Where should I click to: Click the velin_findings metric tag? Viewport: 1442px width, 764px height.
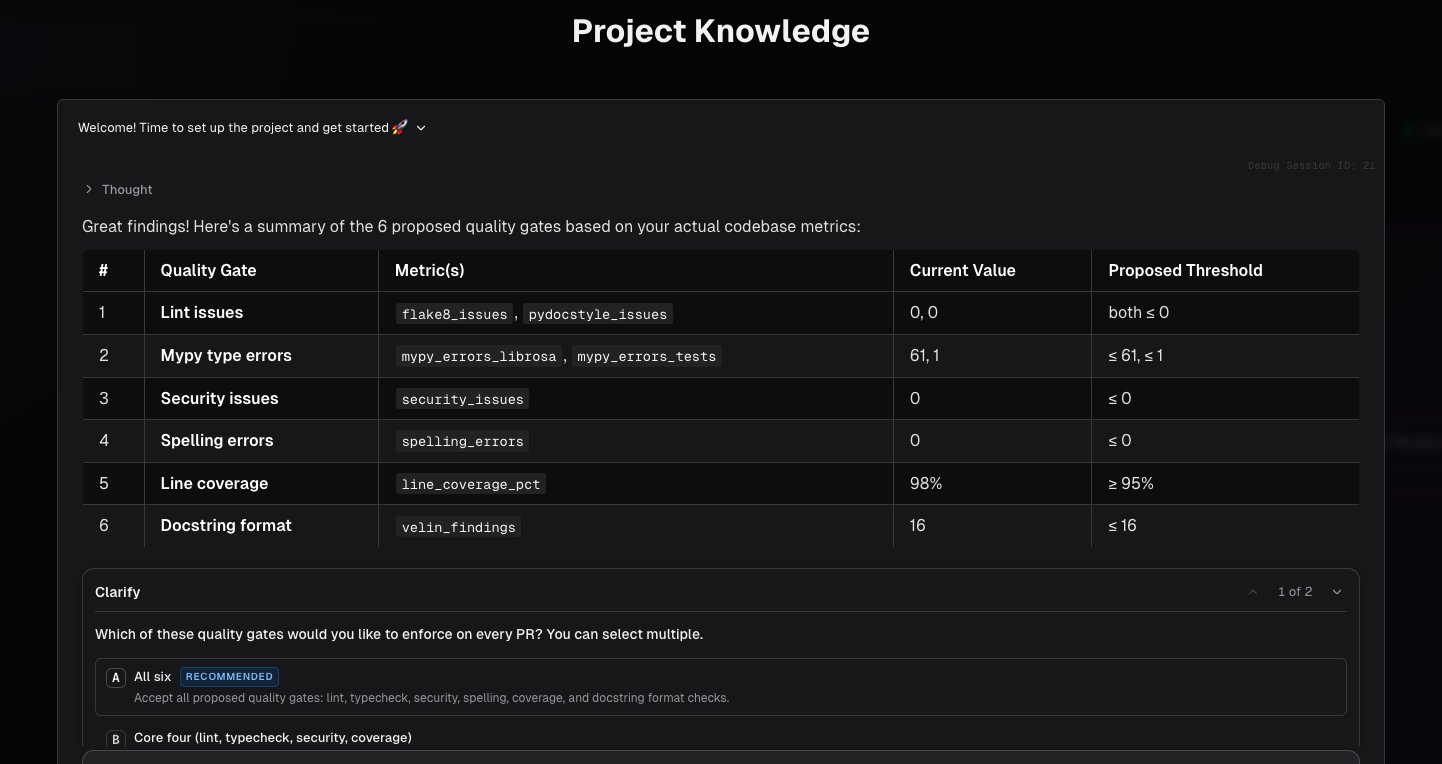[x=458, y=527]
